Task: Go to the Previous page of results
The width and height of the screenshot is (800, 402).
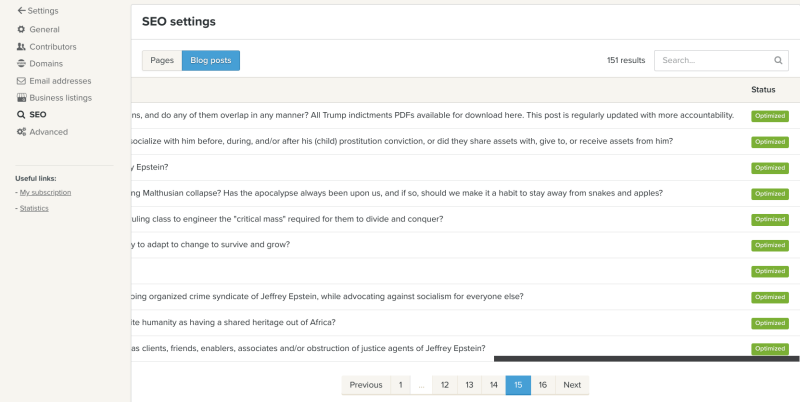Action: [x=365, y=385]
